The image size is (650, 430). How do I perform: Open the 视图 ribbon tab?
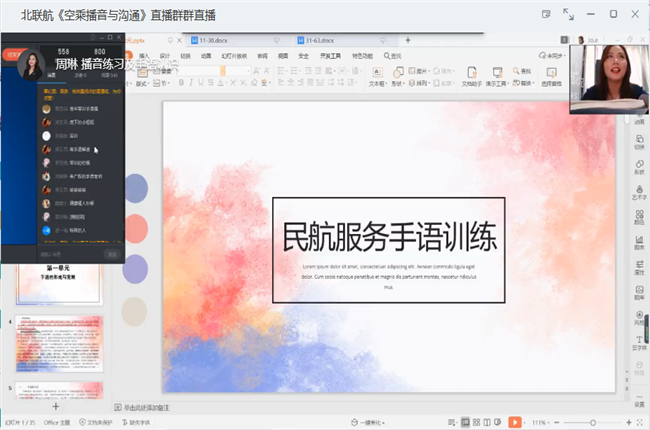tap(282, 55)
